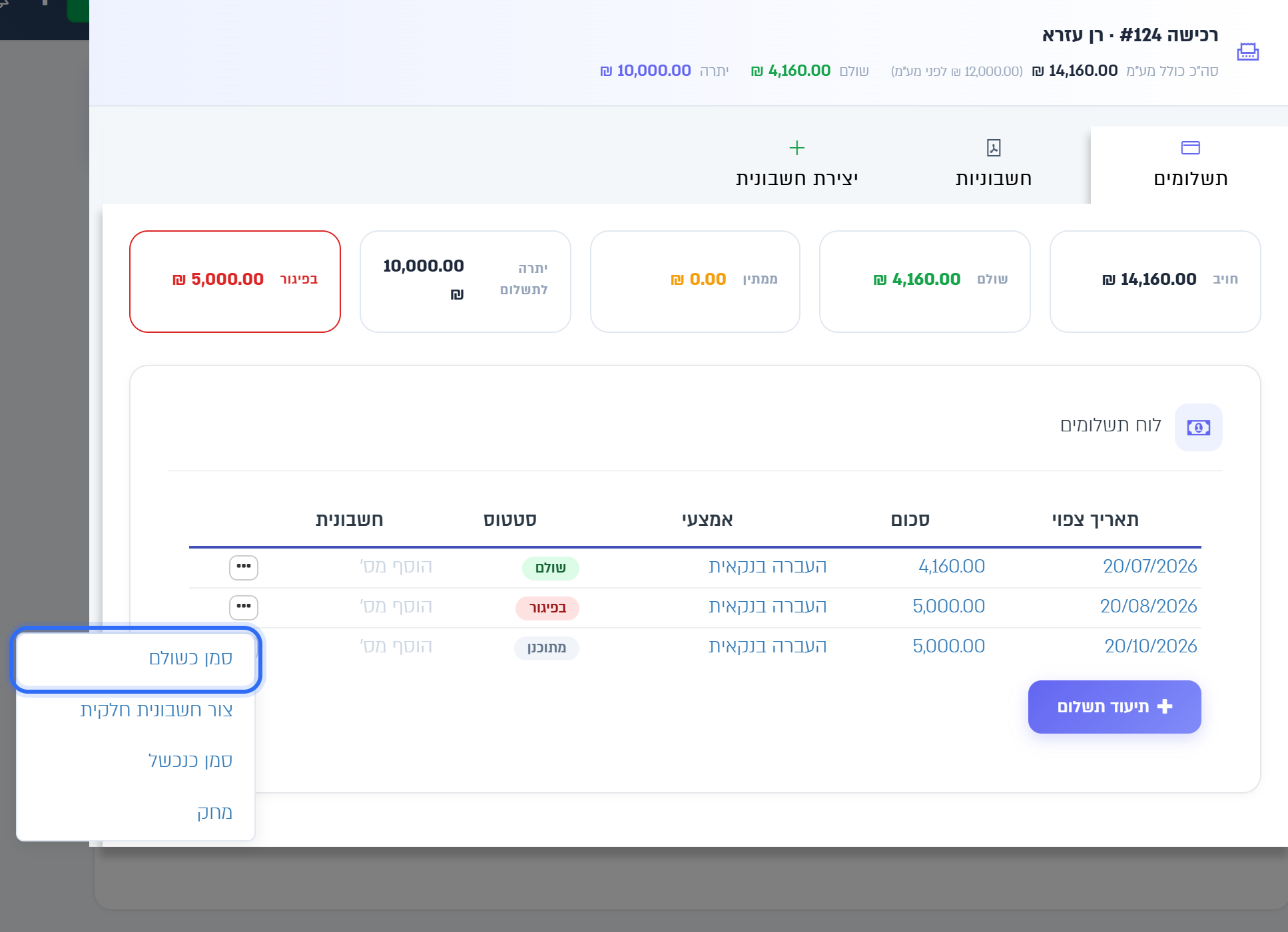Click the חשבונית column header
The image size is (1288, 932).
350,520
